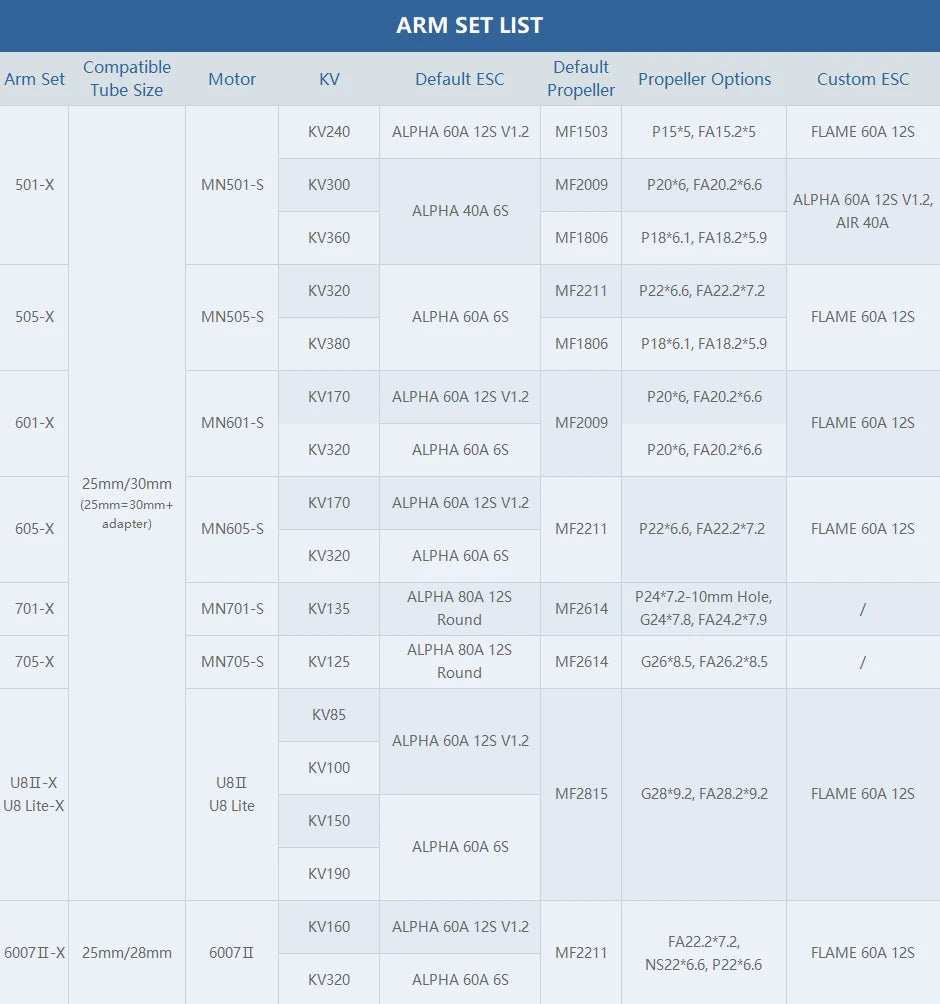Click the G26*8.5, FA26.2*8.5 cell
The height and width of the screenshot is (1004, 940).
pos(704,662)
